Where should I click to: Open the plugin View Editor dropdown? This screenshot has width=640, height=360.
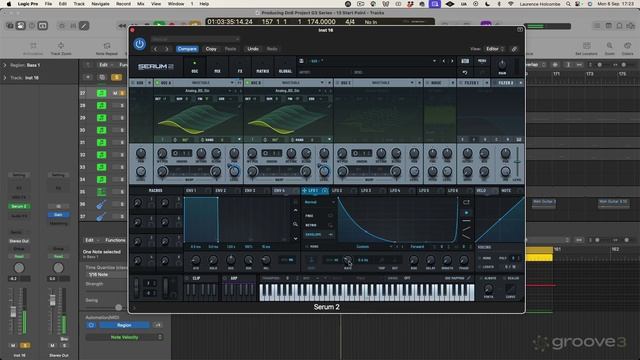[495, 49]
